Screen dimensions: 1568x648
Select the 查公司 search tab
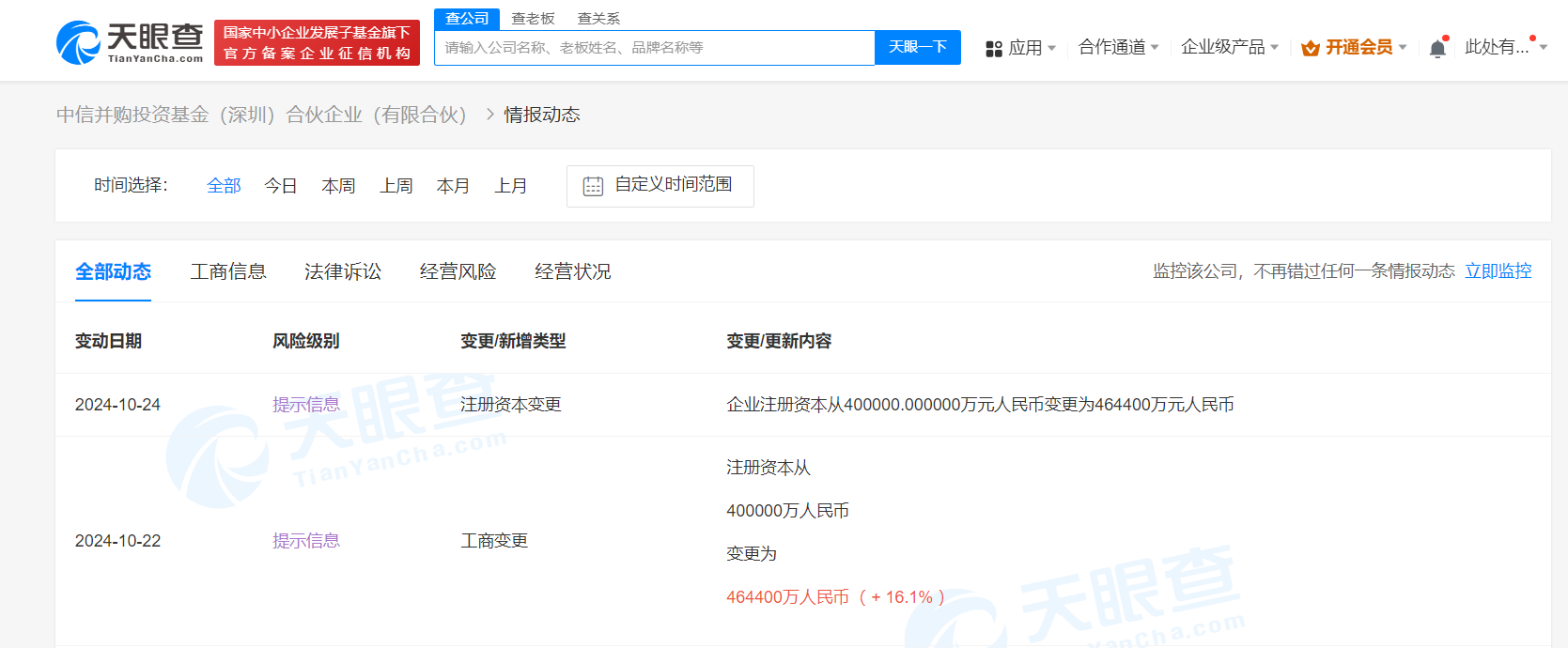(x=467, y=19)
